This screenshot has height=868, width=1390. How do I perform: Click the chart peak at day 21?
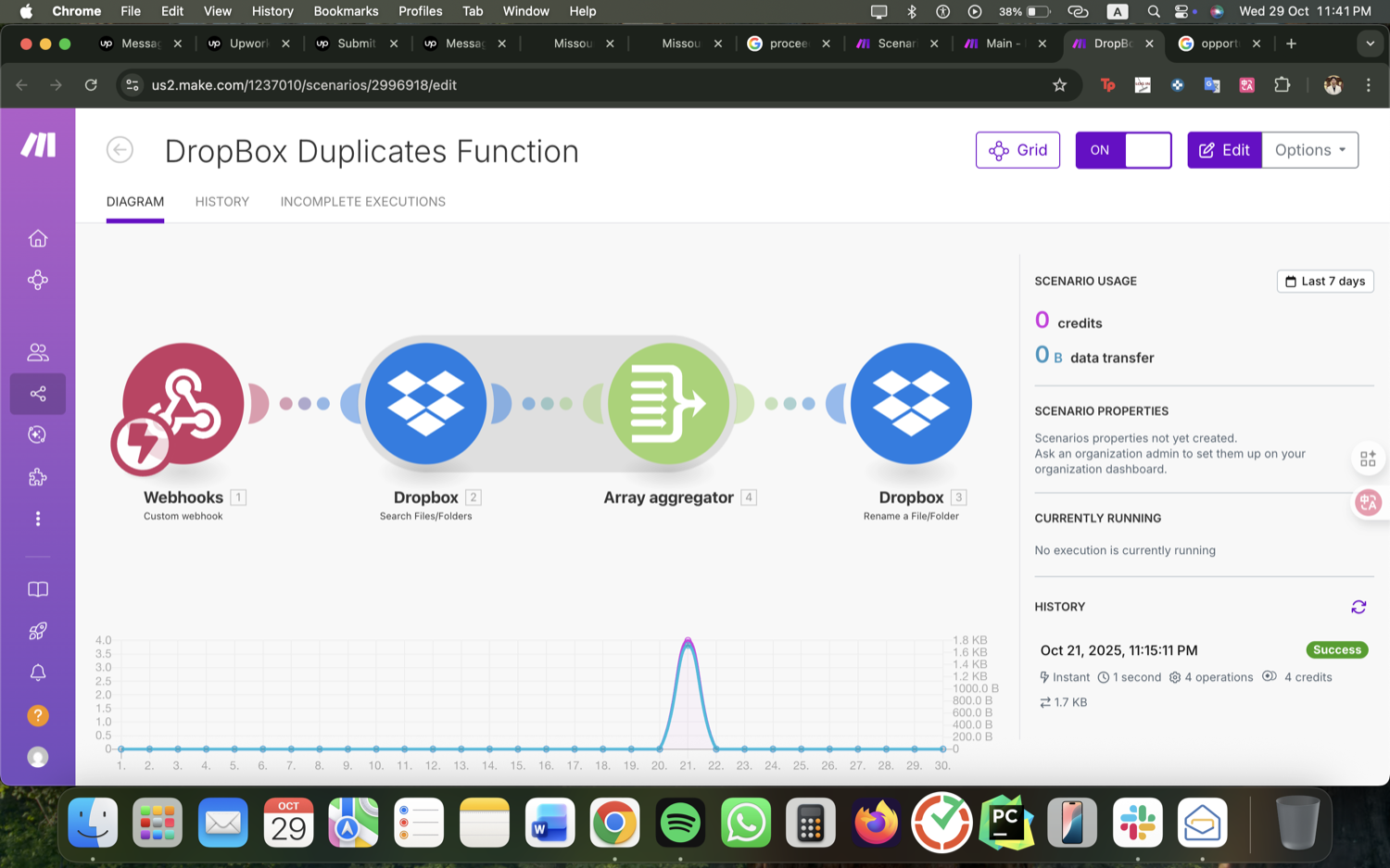pyautogui.click(x=688, y=641)
